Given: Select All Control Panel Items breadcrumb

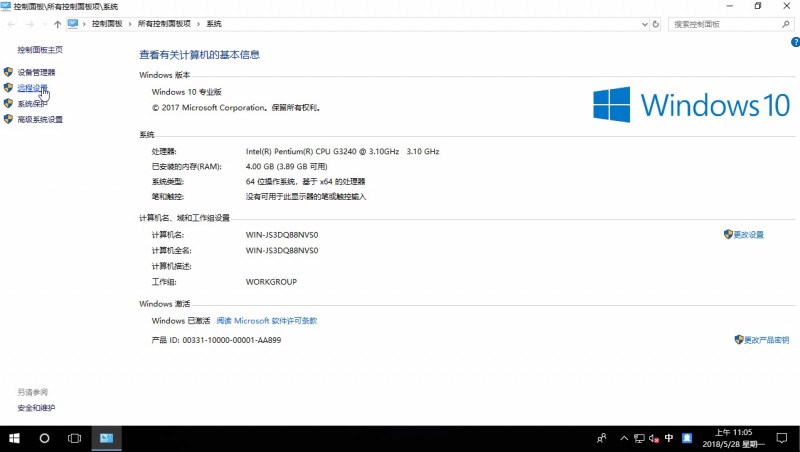Looking at the screenshot, I should (164, 24).
